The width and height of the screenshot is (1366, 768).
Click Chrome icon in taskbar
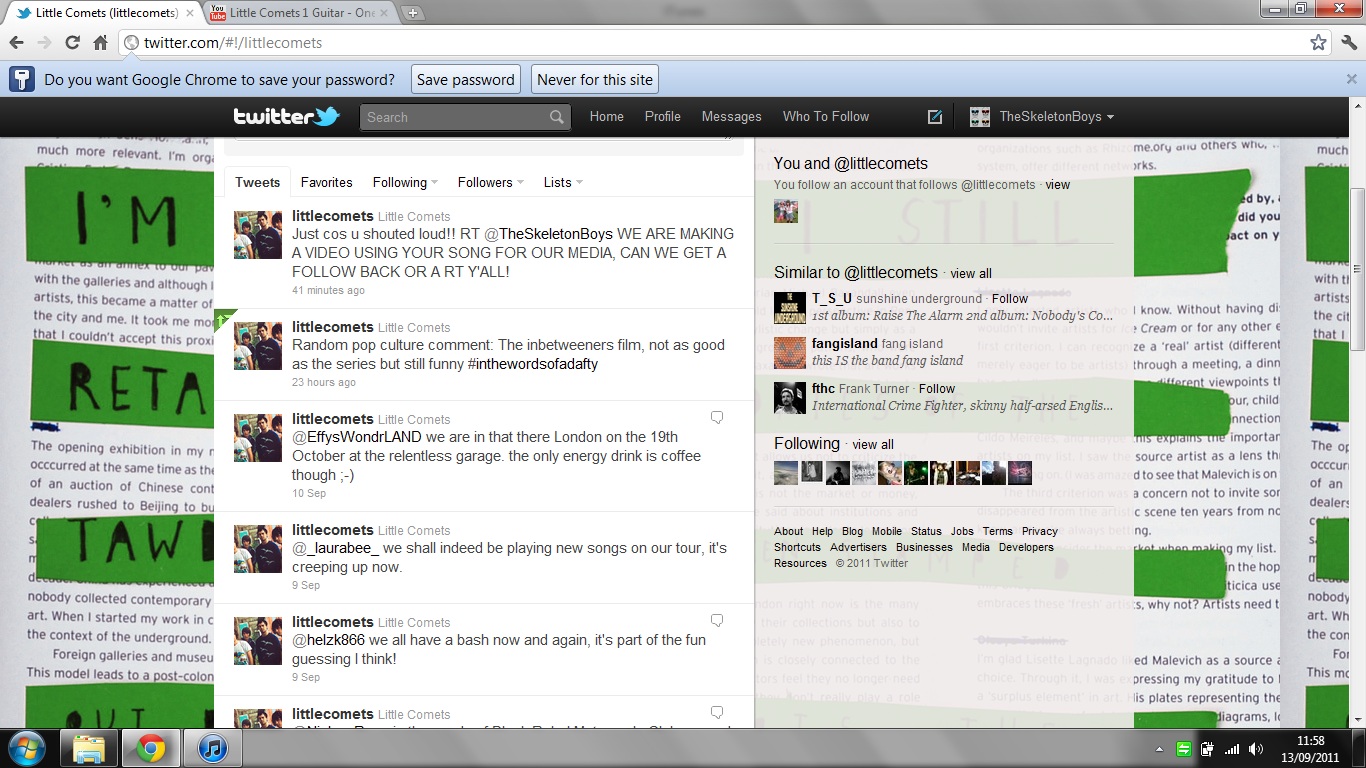coord(151,748)
